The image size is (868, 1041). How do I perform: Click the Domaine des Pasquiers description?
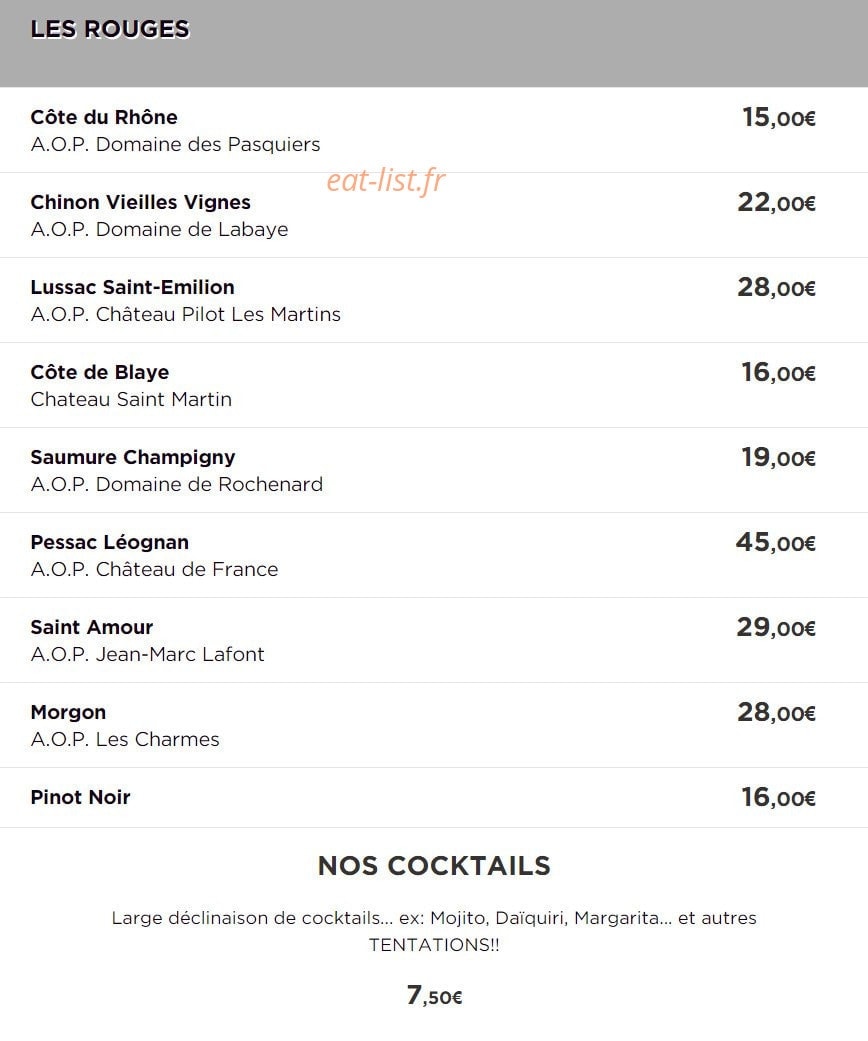[x=175, y=145]
